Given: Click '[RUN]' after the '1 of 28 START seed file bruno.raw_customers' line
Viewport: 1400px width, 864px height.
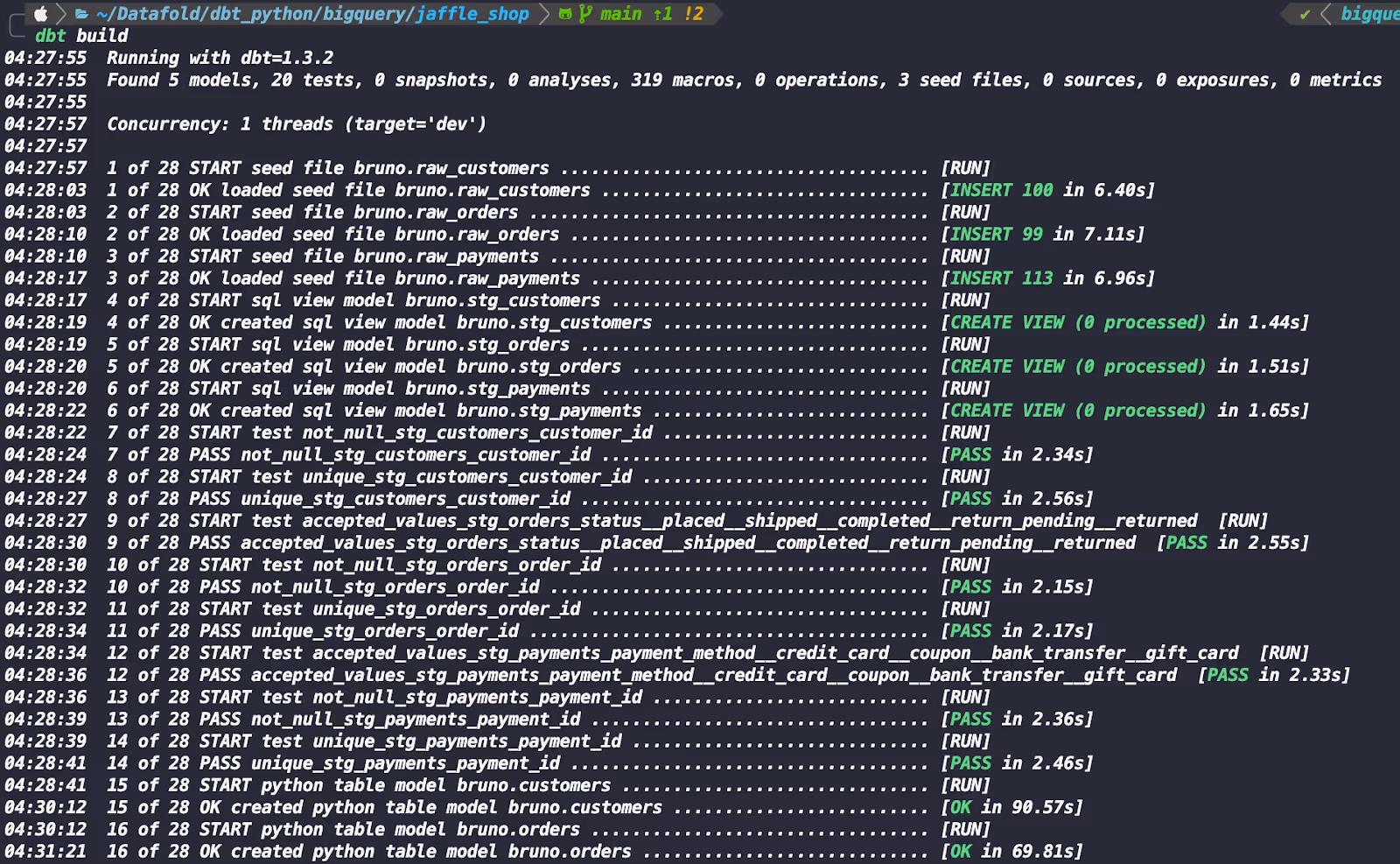Looking at the screenshot, I should (x=966, y=168).
